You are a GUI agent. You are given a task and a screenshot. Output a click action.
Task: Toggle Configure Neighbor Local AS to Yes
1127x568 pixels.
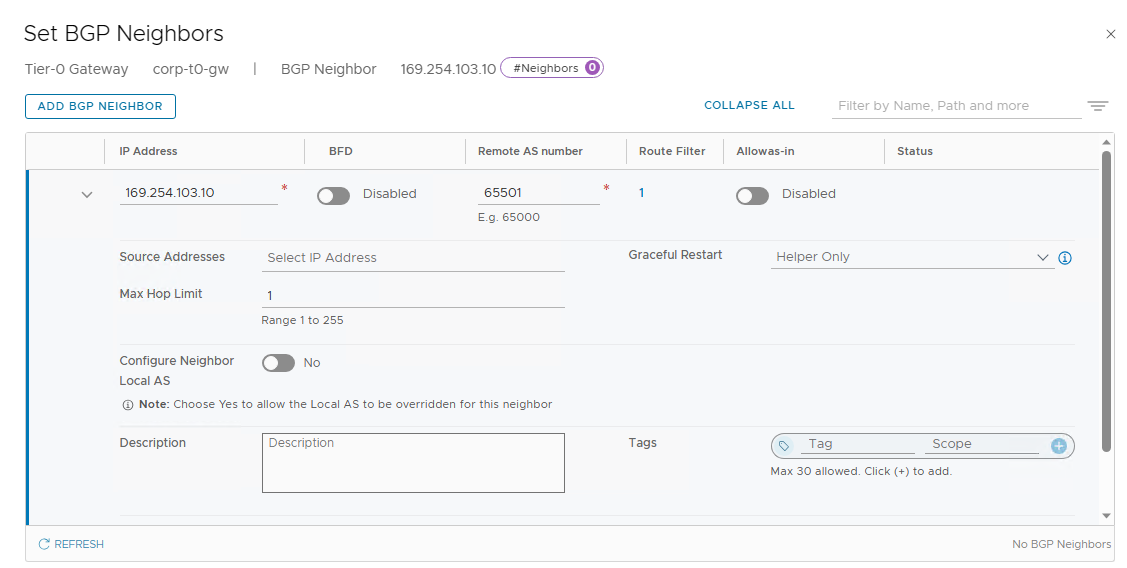pyautogui.click(x=278, y=363)
